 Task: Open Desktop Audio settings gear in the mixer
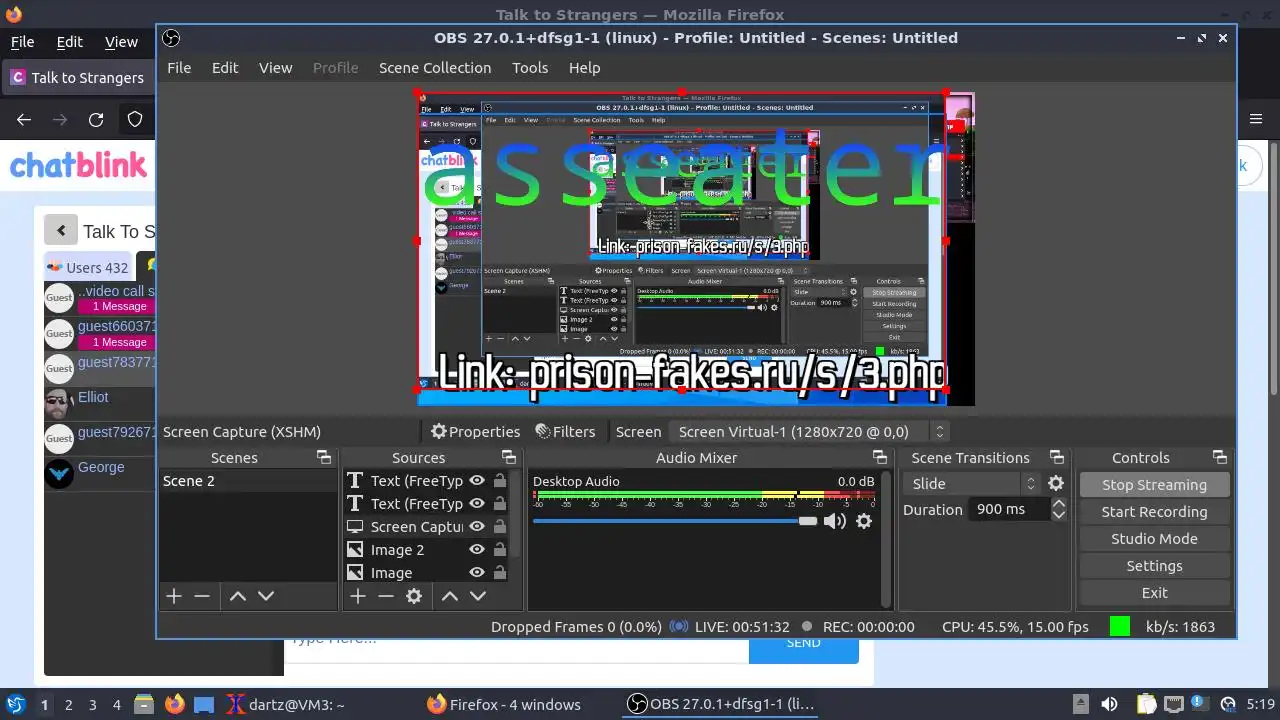pos(864,521)
